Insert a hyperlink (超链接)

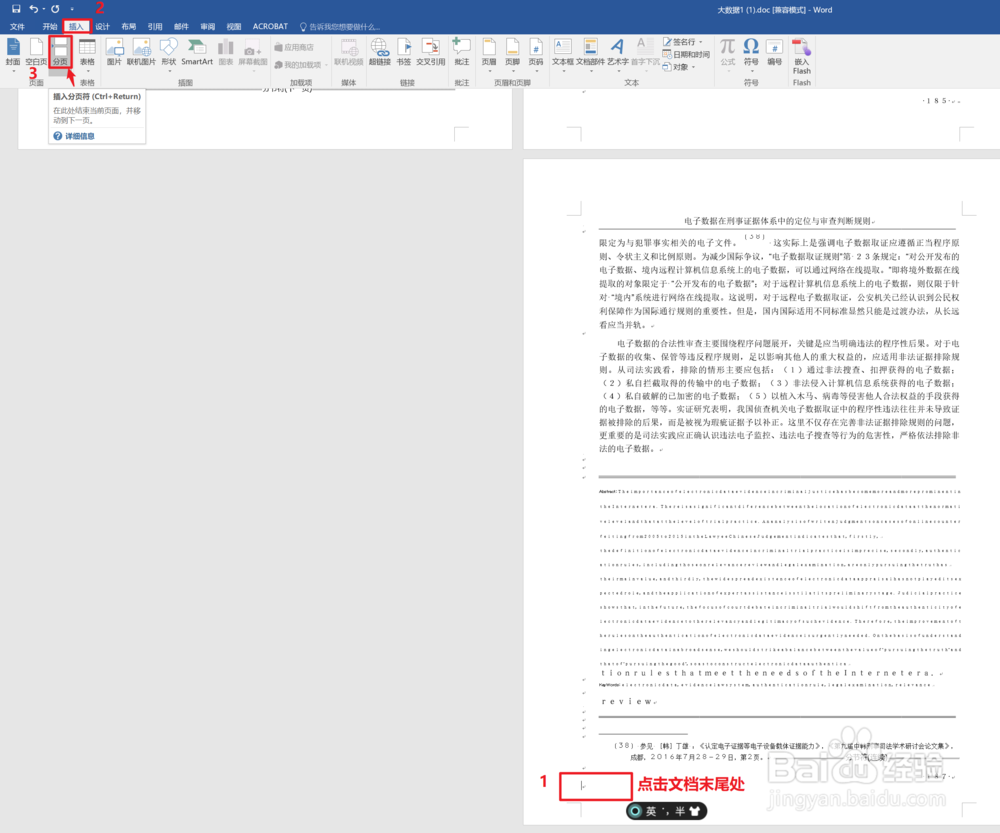(x=379, y=51)
